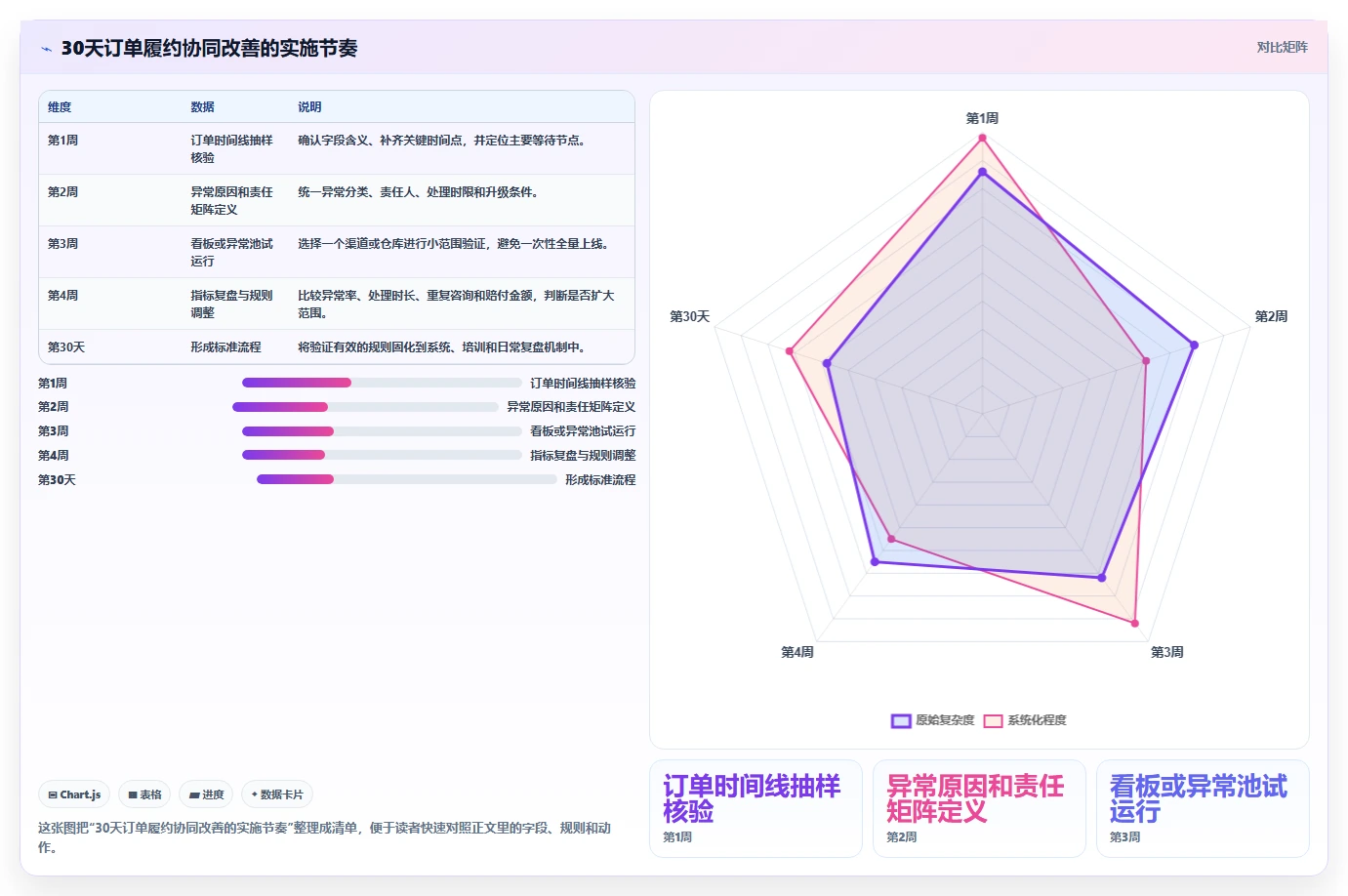
Task: Click the 第1周 progress bar
Action: pyautogui.click(x=382, y=383)
